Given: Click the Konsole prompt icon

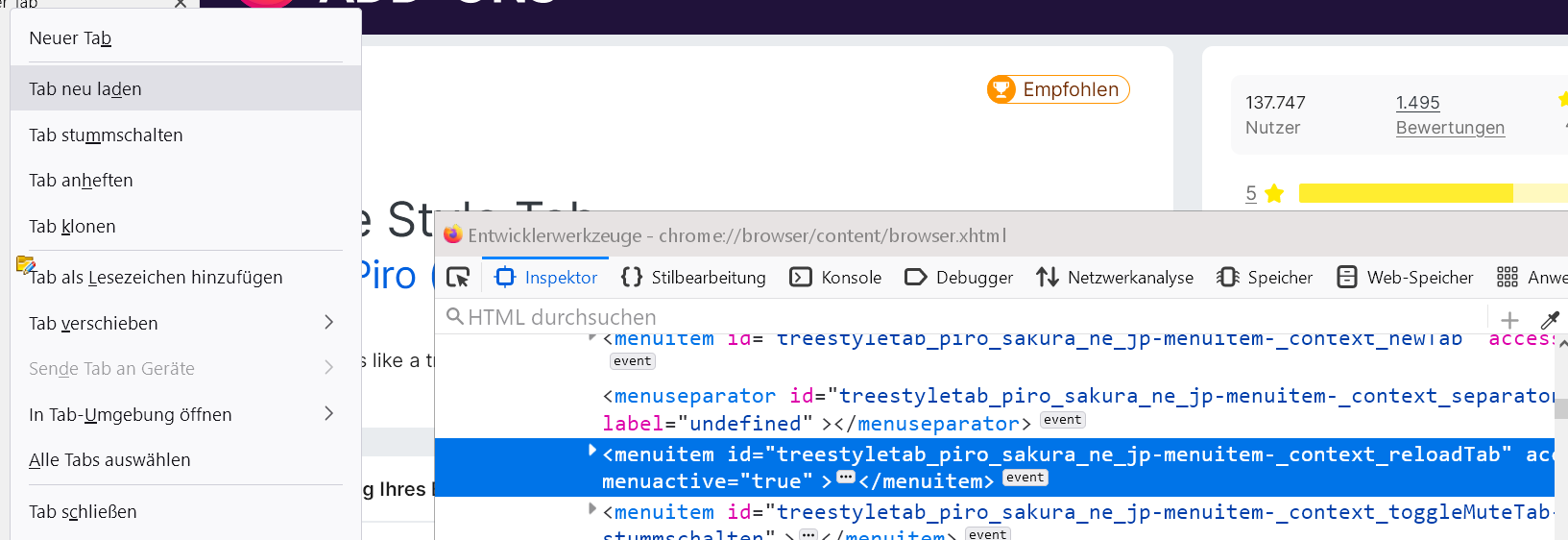Looking at the screenshot, I should click(x=801, y=278).
